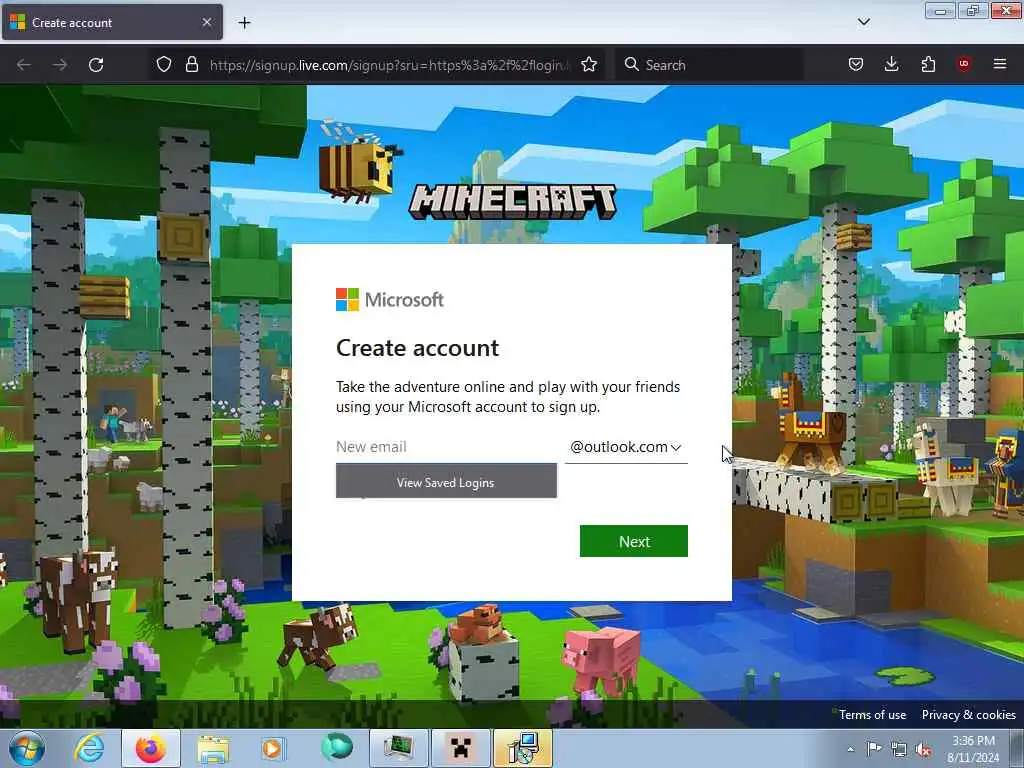Viewport: 1024px width, 768px height.
Task: Click the taskbar clock showing 3:36 PM
Action: click(973, 749)
